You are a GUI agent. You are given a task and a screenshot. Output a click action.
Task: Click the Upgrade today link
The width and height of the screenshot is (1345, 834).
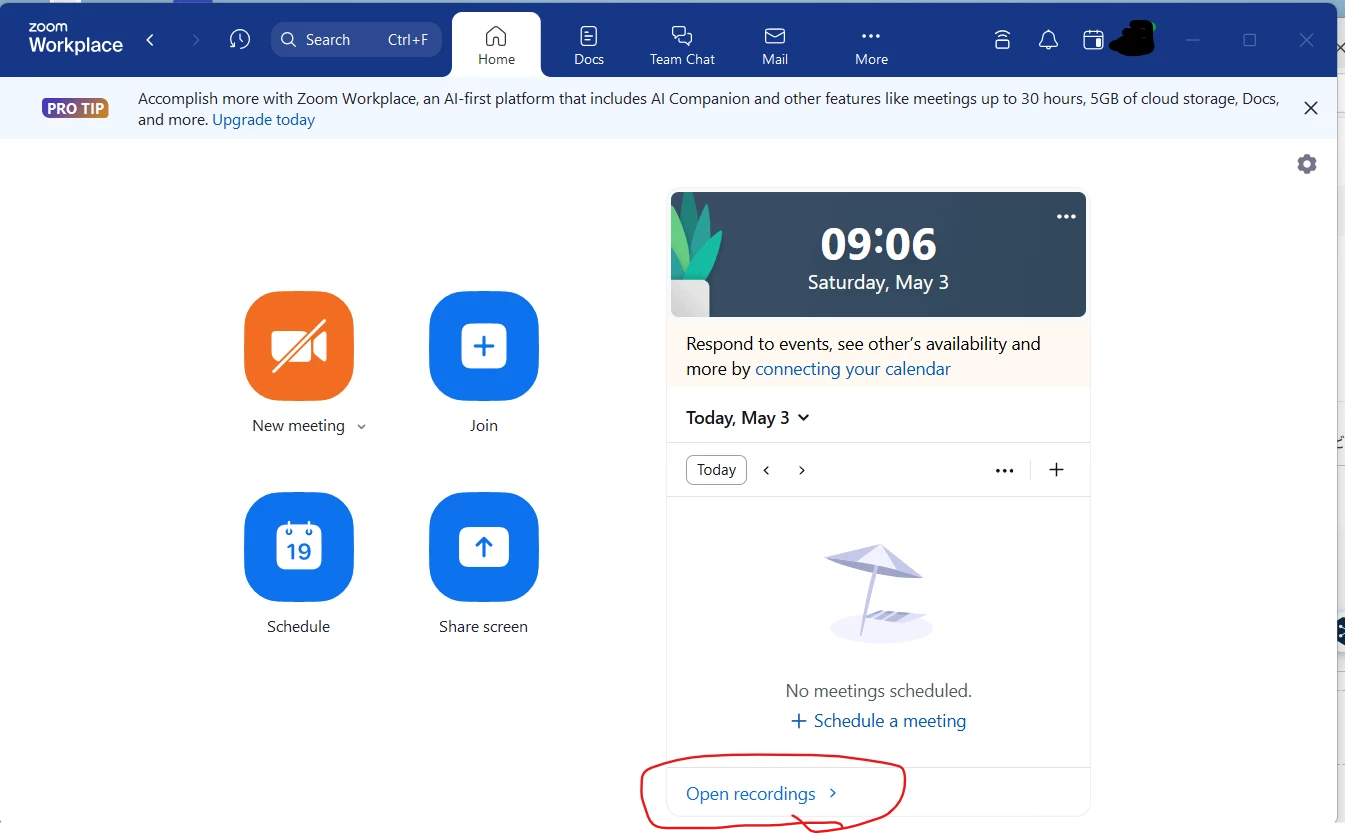pyautogui.click(x=264, y=120)
